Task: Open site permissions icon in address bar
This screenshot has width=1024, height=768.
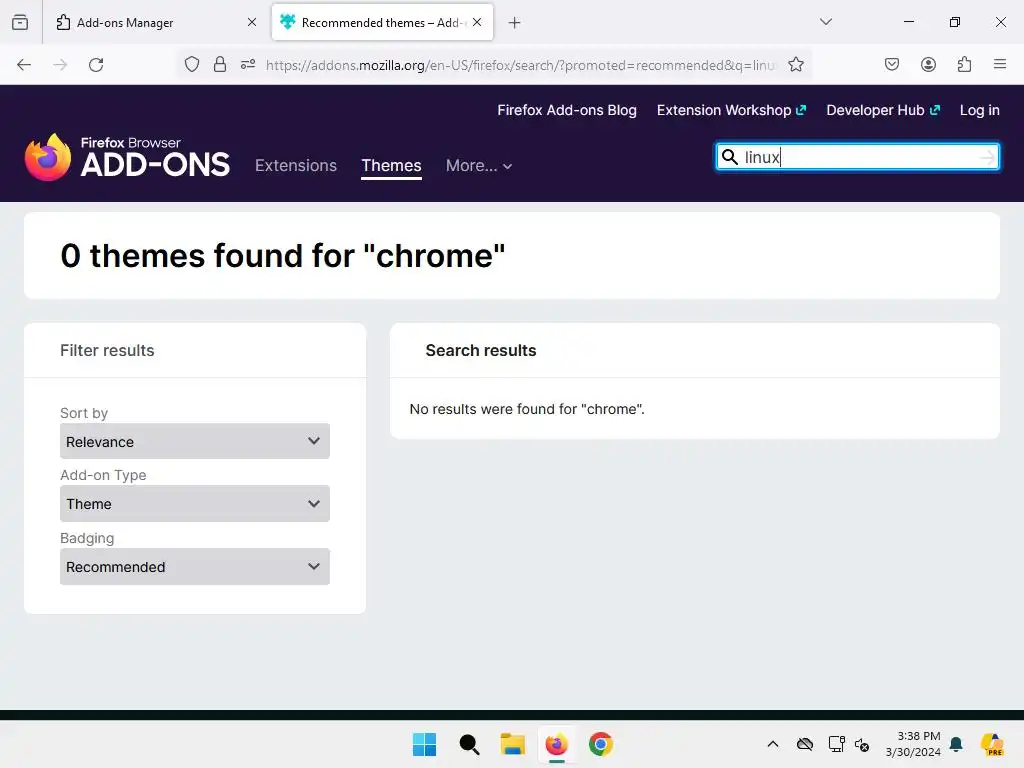Action: [x=248, y=65]
